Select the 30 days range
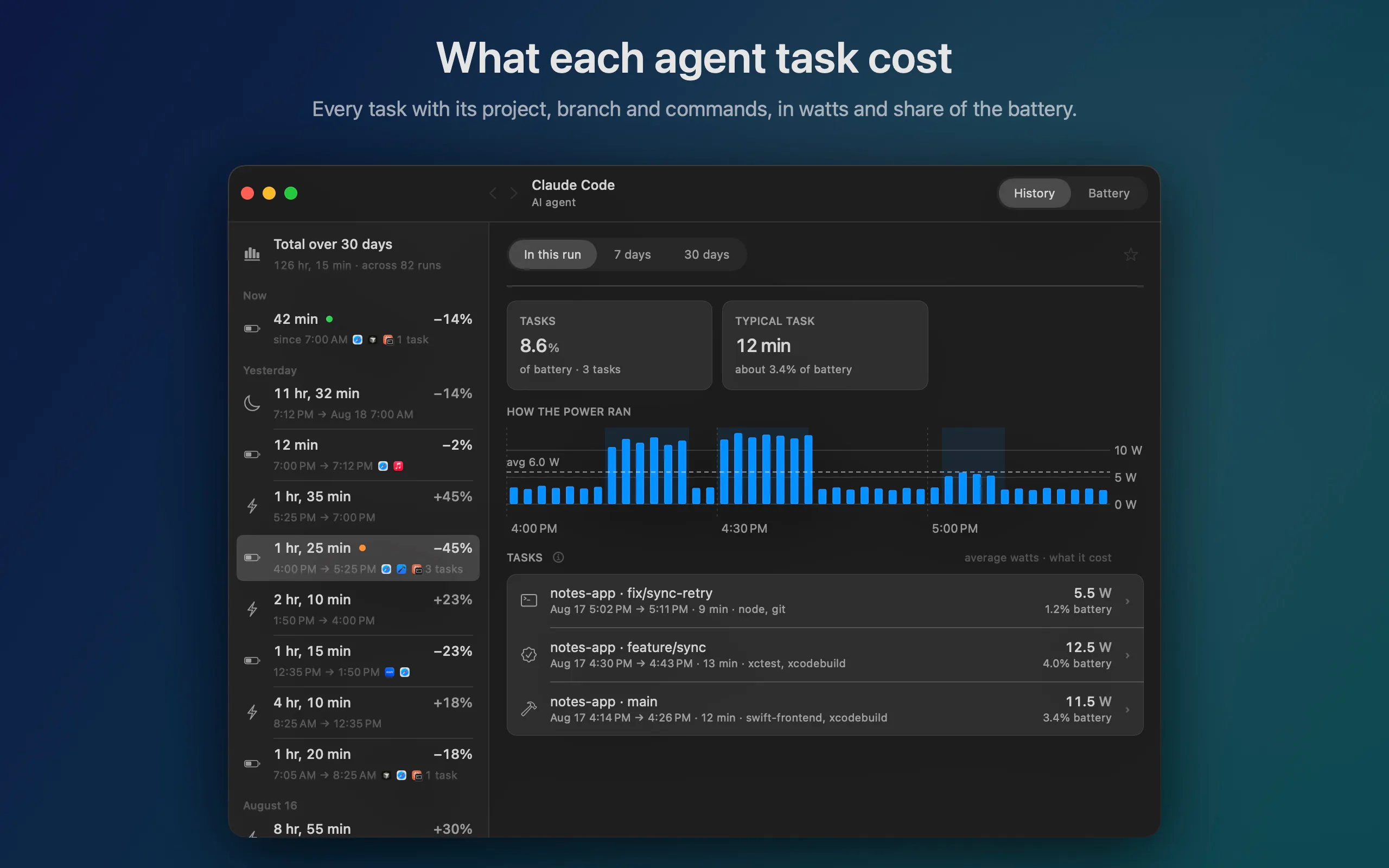Screen dimensions: 1389x868 [x=706, y=254]
